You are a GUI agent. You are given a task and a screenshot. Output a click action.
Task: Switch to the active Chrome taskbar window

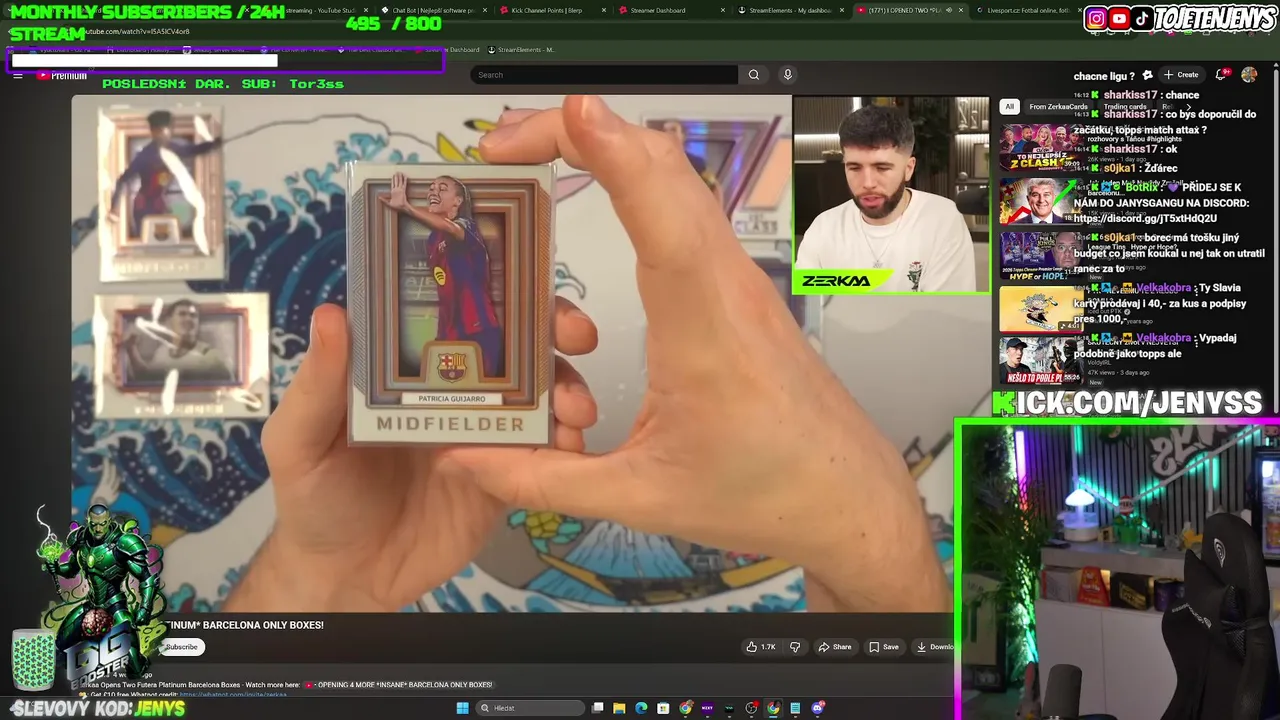coord(773,708)
